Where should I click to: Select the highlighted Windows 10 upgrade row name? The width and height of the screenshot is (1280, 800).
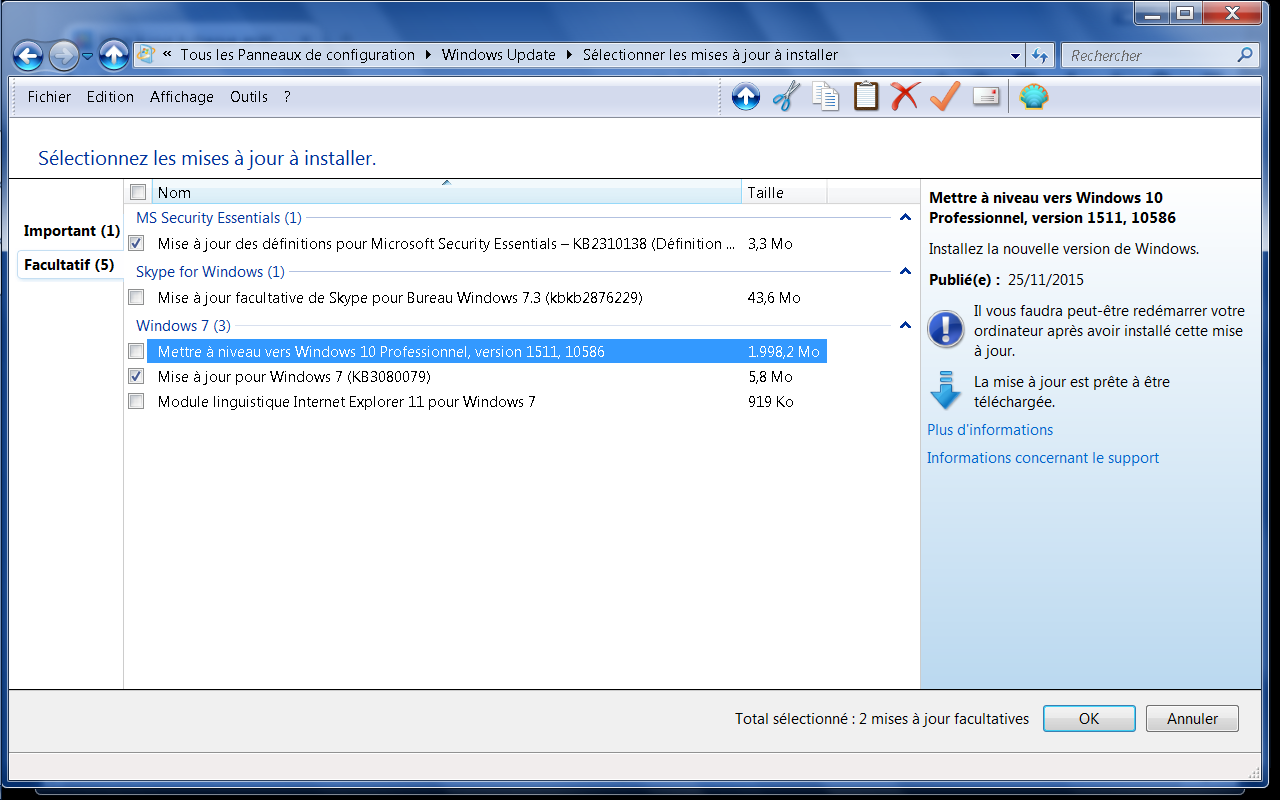click(381, 351)
